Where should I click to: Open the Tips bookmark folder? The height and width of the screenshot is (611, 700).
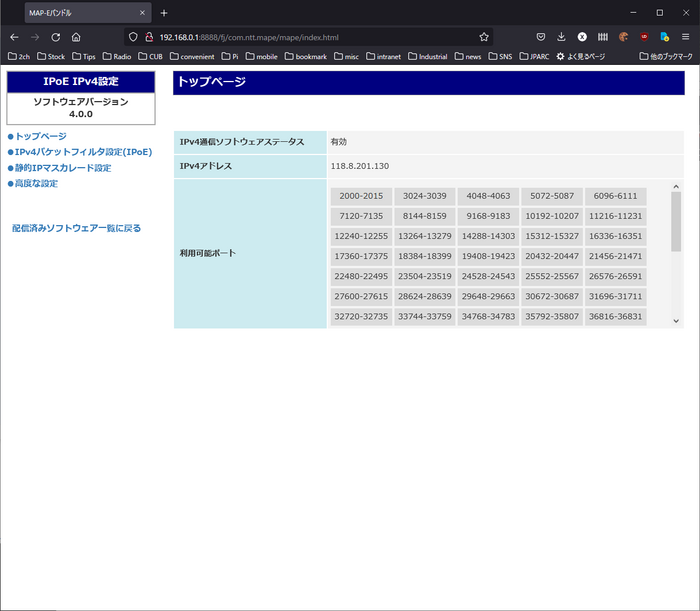pyautogui.click(x=84, y=57)
